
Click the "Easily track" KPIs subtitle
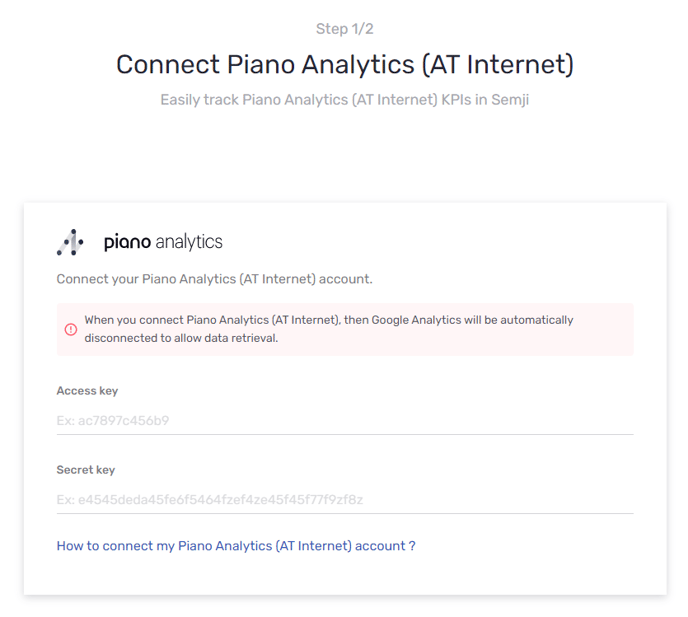tap(344, 101)
